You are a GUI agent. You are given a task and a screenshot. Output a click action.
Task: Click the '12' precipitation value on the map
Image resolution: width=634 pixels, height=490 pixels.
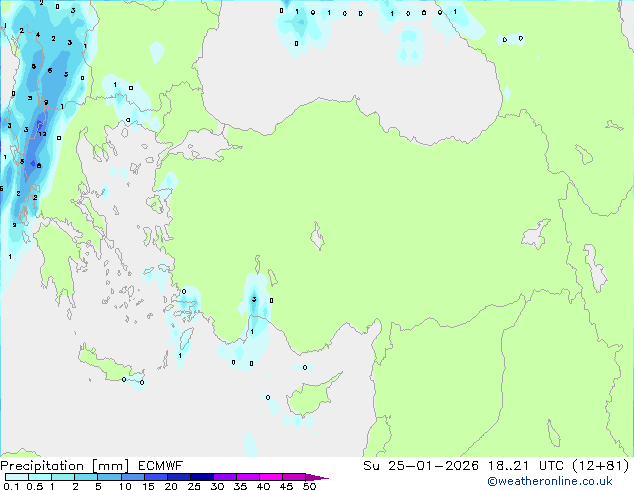pyautogui.click(x=42, y=134)
